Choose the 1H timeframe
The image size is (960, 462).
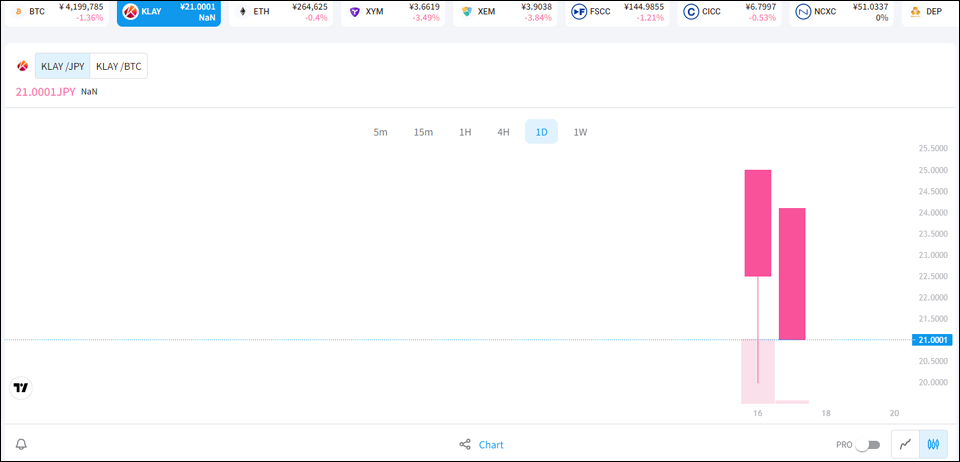[x=465, y=132]
